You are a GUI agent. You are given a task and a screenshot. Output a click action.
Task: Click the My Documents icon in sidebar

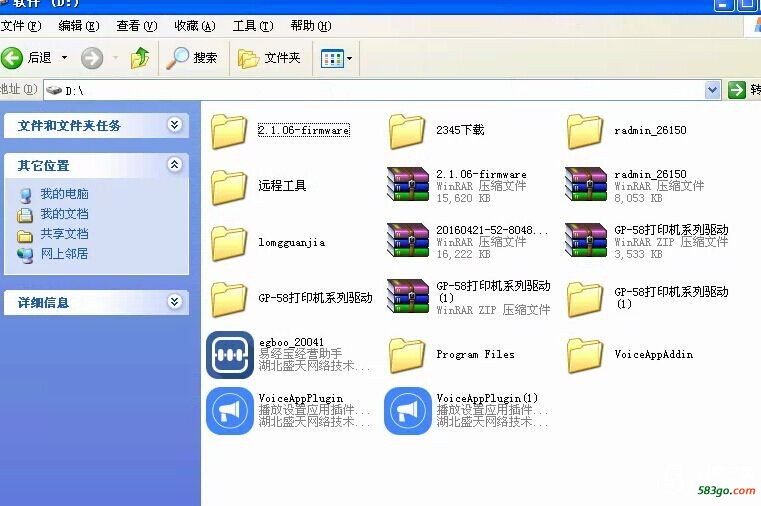(25, 215)
